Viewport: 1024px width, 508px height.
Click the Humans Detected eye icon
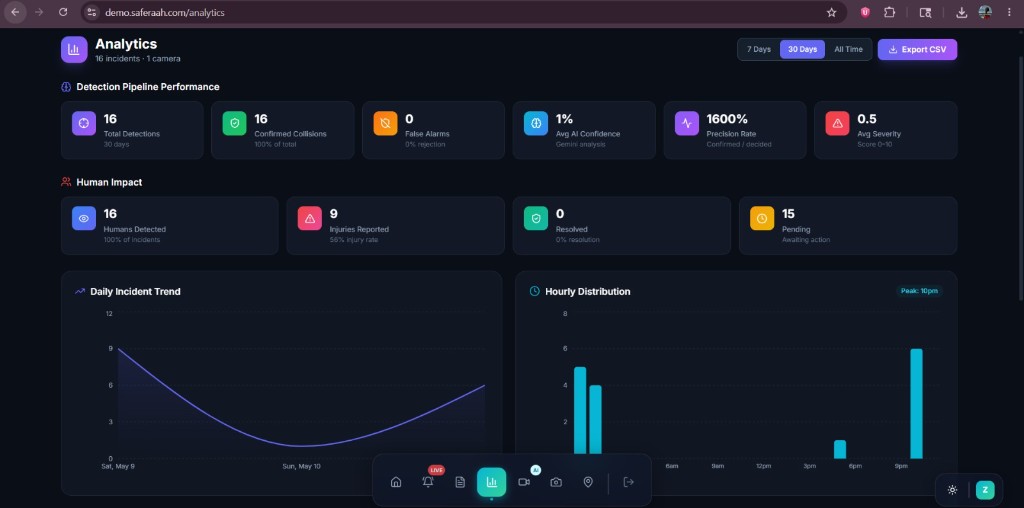pos(84,218)
